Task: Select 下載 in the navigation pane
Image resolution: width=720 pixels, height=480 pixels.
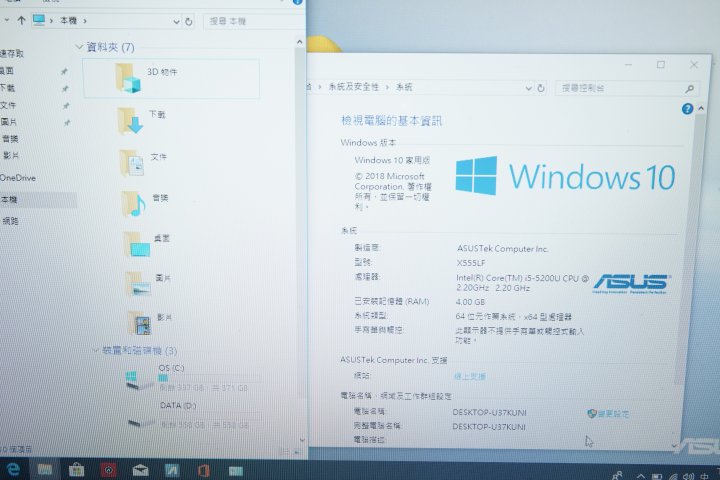Action: [x=7, y=88]
